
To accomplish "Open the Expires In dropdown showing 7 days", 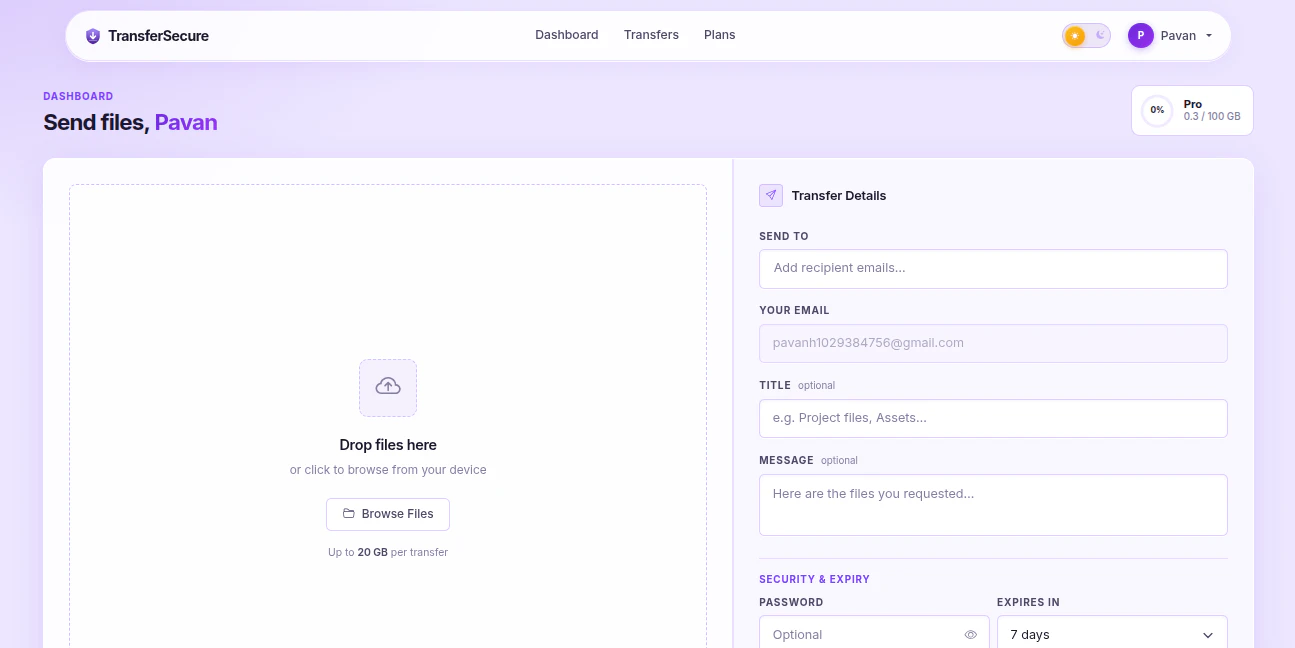I will [1111, 634].
